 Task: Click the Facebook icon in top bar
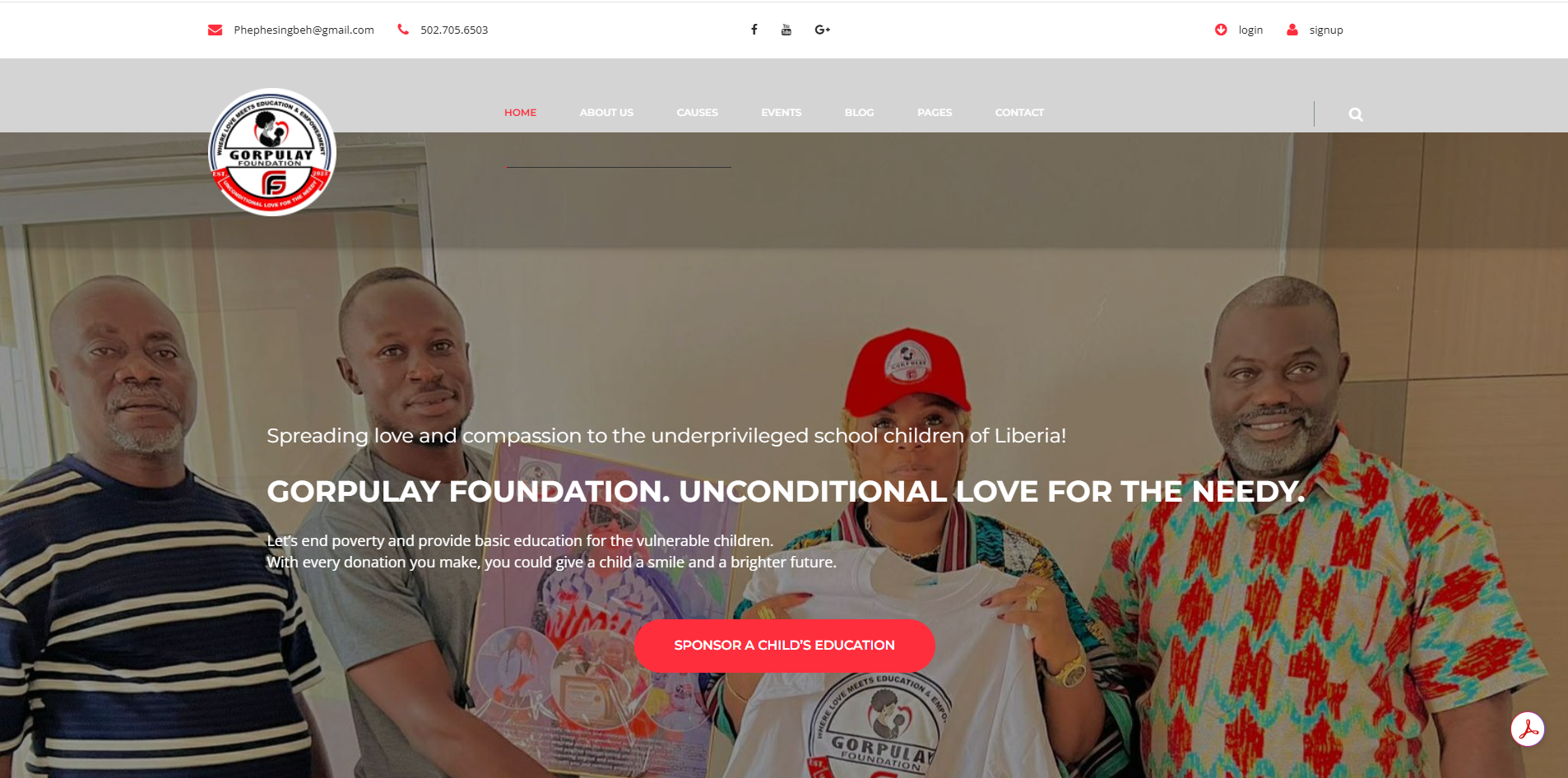point(754,30)
